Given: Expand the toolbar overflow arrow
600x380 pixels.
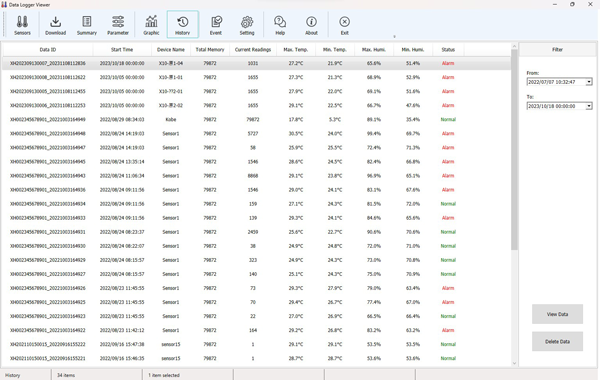Looking at the screenshot, I should click(395, 37).
